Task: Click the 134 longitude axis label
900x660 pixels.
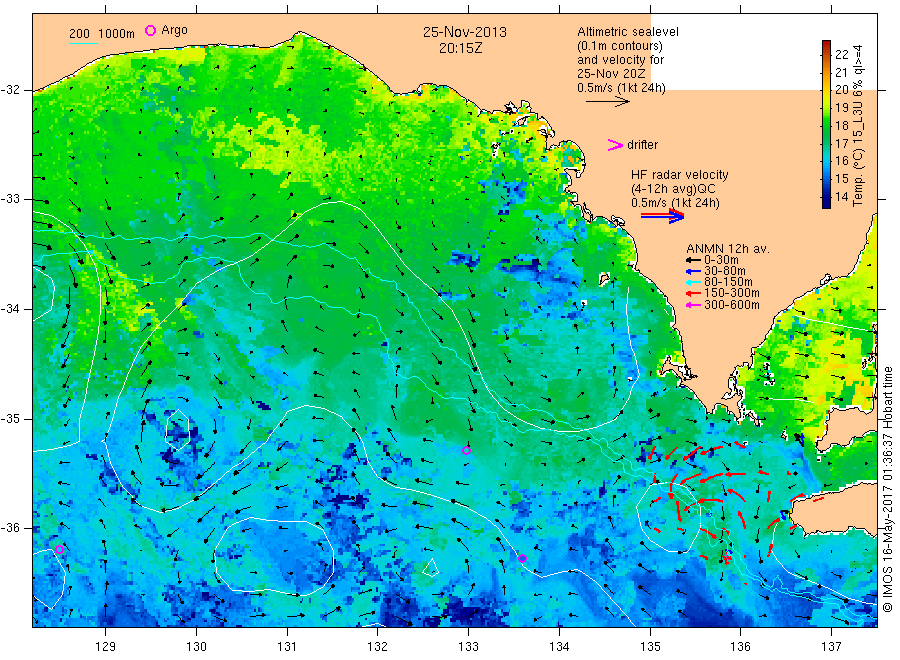Action: 559,647
